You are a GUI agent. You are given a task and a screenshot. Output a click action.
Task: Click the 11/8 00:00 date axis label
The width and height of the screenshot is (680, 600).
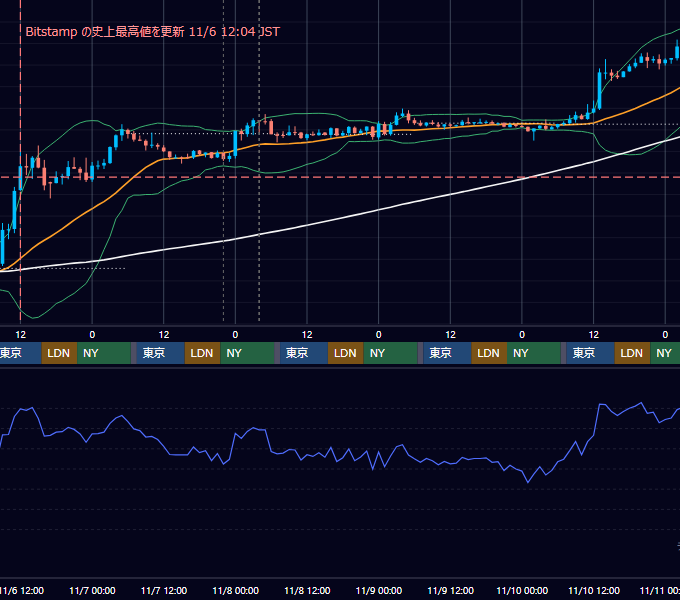[235, 590]
